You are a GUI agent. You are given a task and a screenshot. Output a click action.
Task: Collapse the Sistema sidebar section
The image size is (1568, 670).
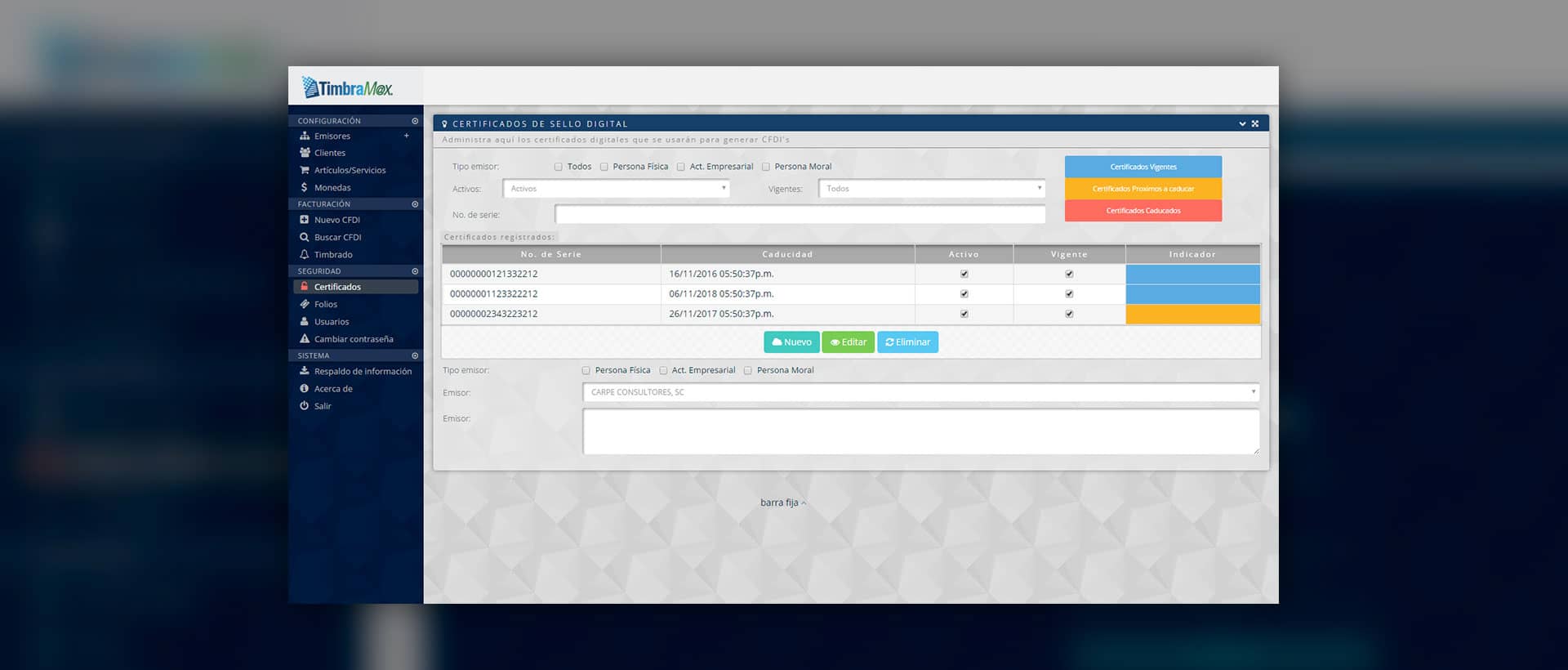coord(415,355)
